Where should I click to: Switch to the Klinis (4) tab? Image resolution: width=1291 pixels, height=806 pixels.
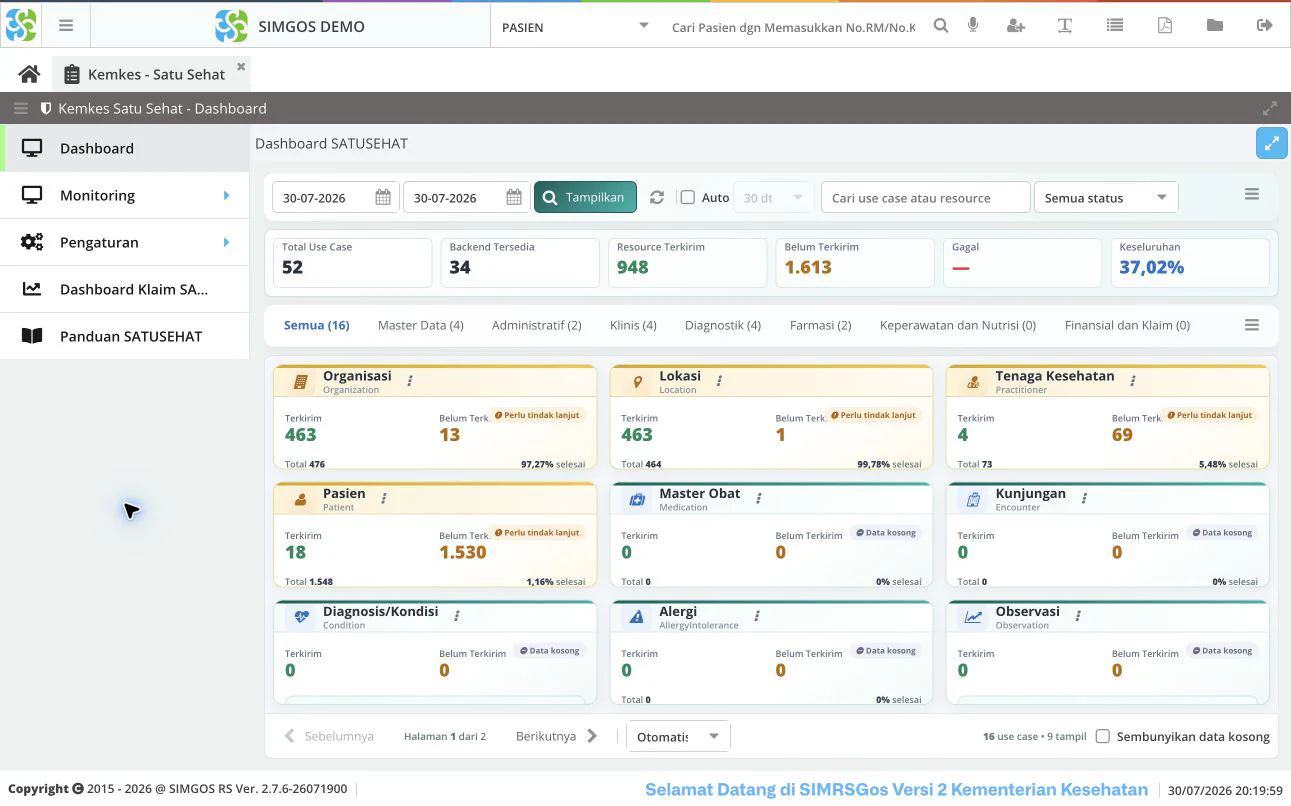pos(633,325)
